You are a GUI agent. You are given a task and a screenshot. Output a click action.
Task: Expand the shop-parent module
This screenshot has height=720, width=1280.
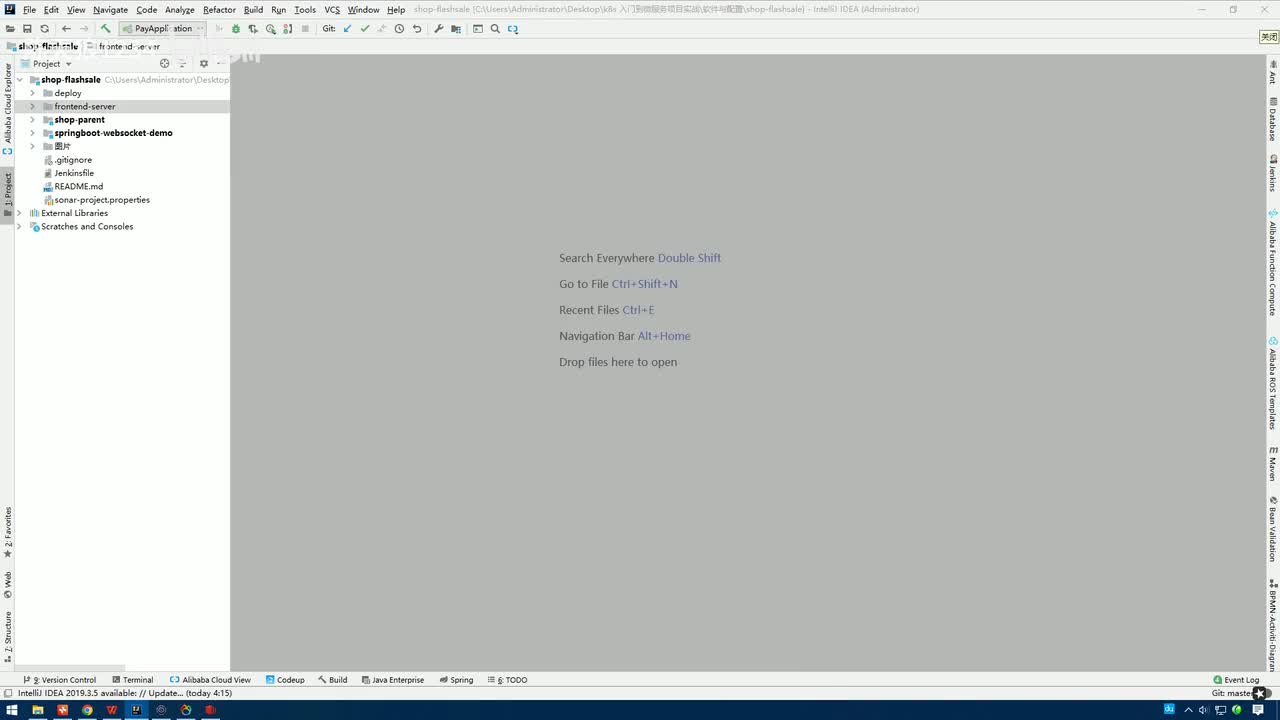tap(32, 120)
